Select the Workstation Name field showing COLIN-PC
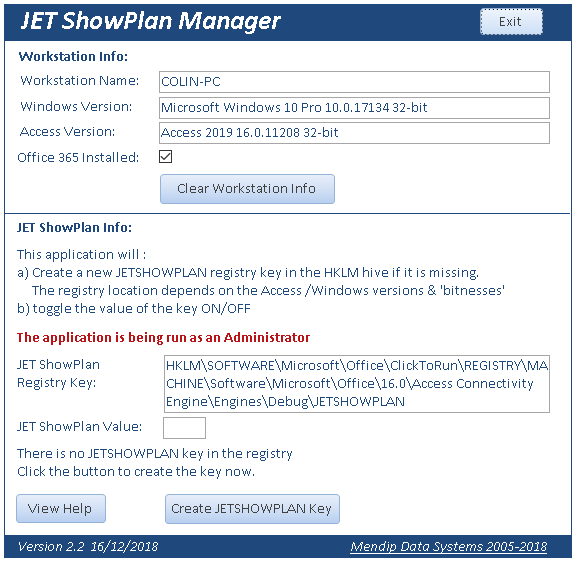 coord(354,82)
